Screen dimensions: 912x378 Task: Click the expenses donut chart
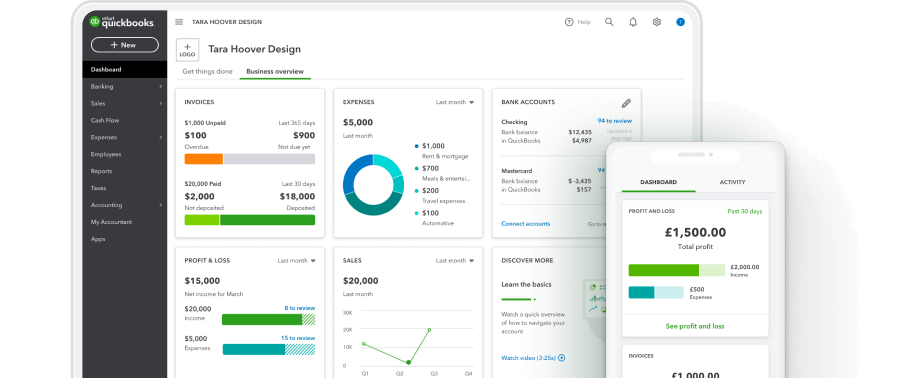click(x=373, y=185)
